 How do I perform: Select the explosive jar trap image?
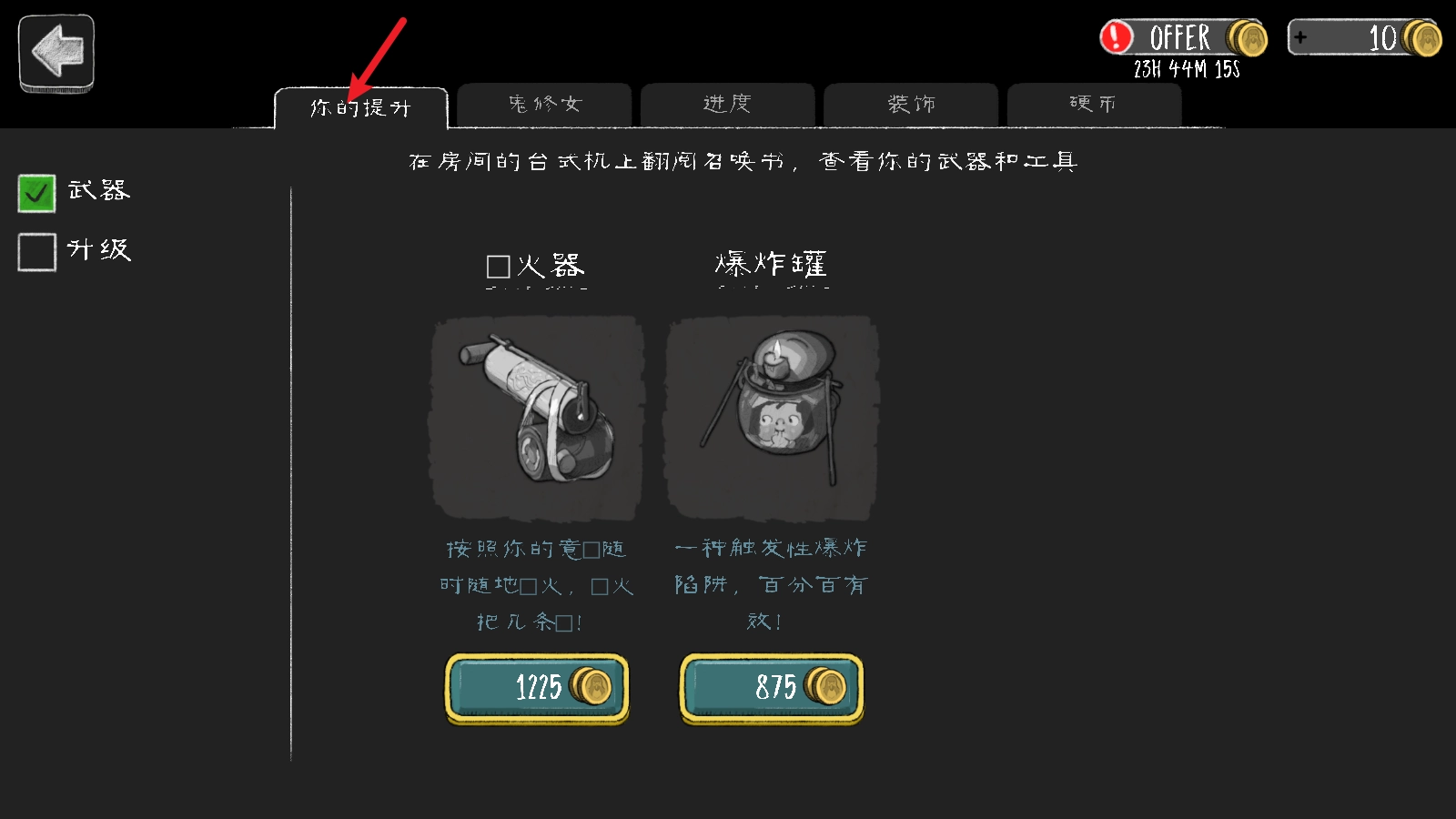coord(772,417)
